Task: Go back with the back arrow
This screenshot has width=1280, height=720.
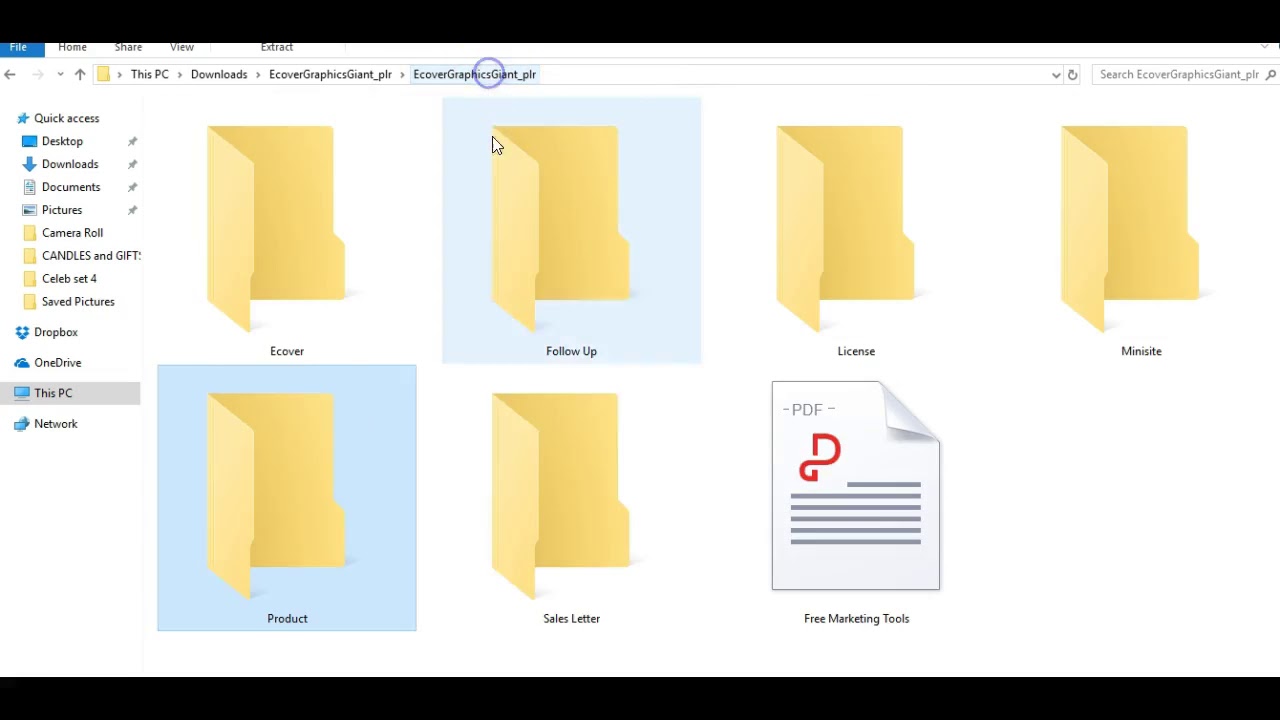Action: pyautogui.click(x=10, y=74)
